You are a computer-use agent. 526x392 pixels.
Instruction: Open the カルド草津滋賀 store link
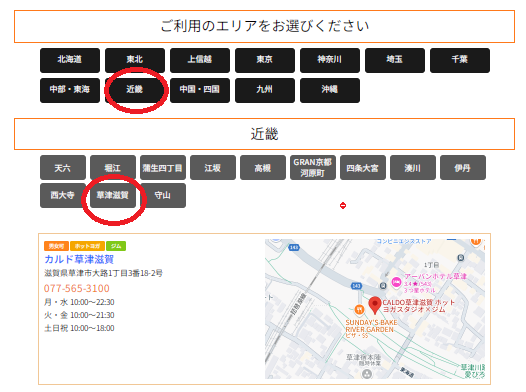pyautogui.click(x=79, y=259)
